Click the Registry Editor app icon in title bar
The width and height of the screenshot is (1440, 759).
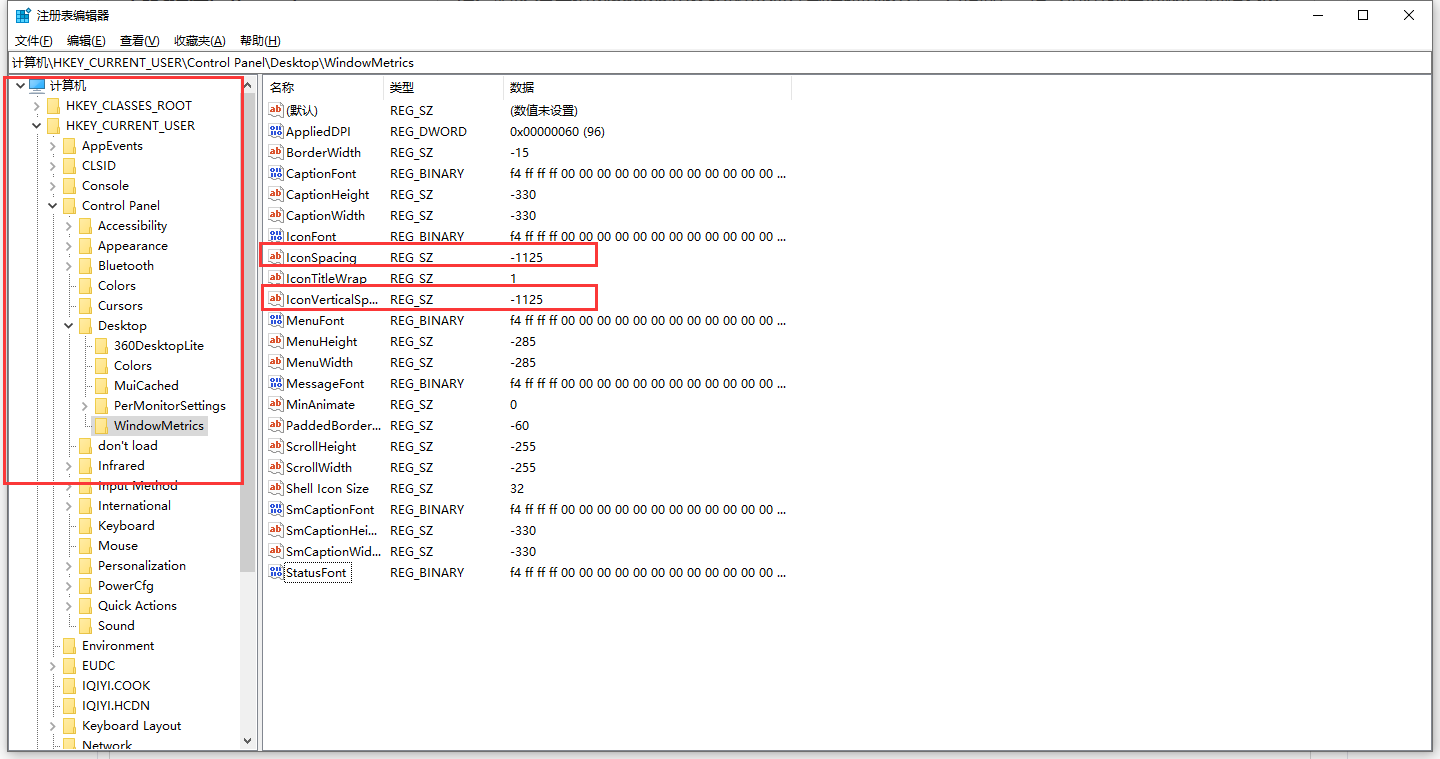22,15
